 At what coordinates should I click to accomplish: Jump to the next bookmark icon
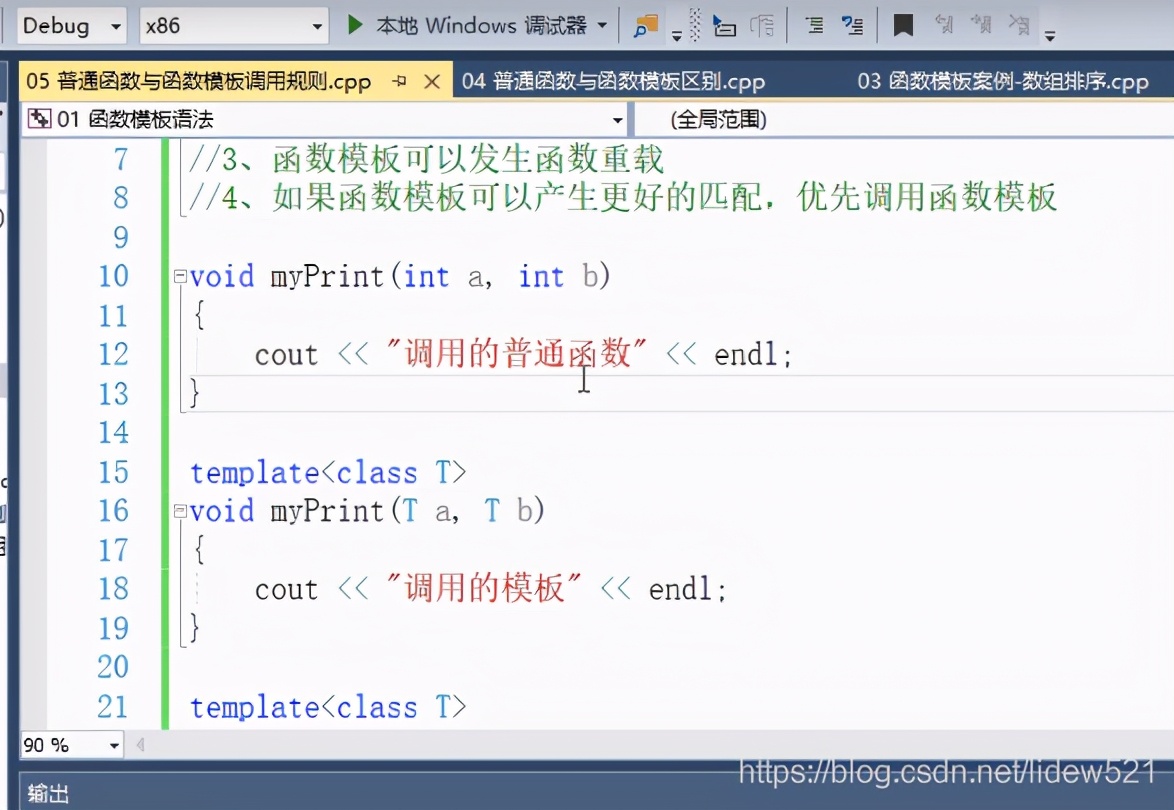point(982,25)
